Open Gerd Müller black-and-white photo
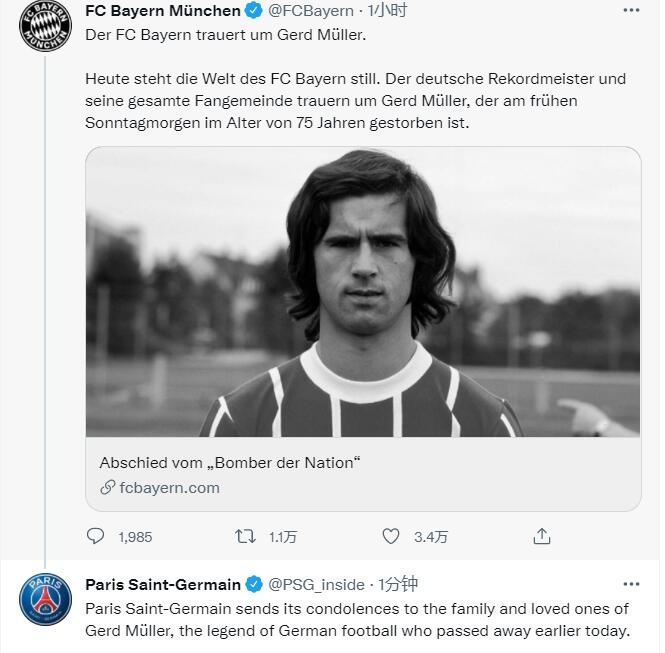The height and width of the screenshot is (653, 665). coord(363,292)
